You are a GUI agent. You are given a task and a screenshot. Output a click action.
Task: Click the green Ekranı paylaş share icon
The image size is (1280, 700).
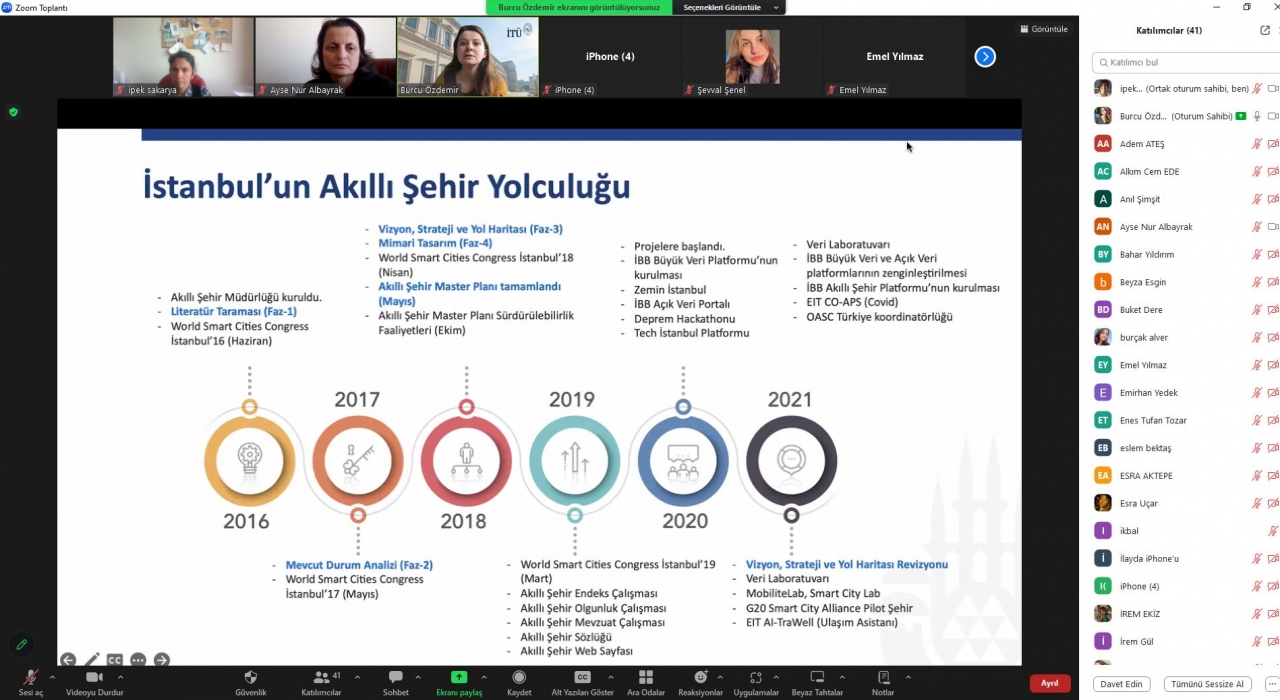459,678
